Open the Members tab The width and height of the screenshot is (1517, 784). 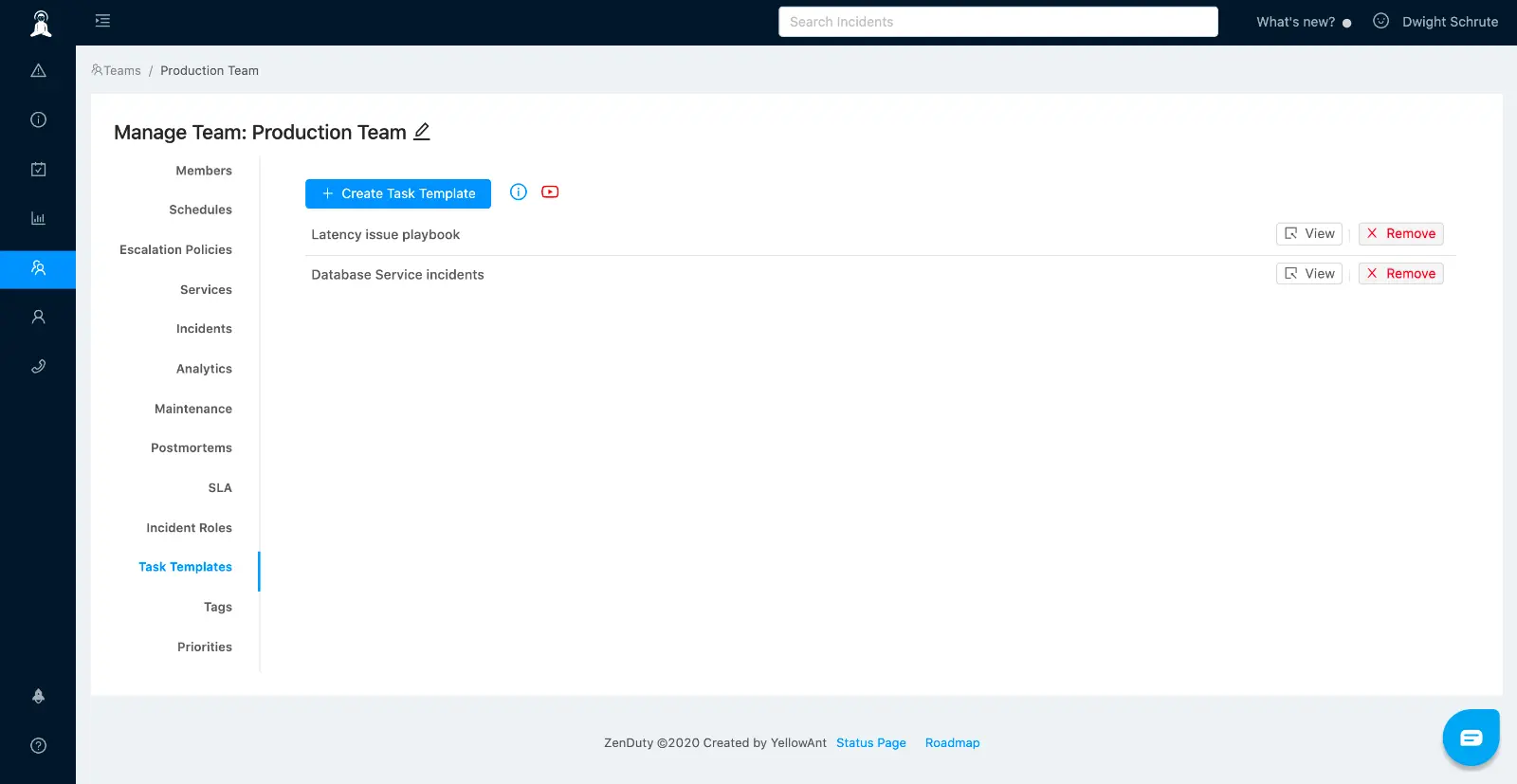click(x=204, y=171)
